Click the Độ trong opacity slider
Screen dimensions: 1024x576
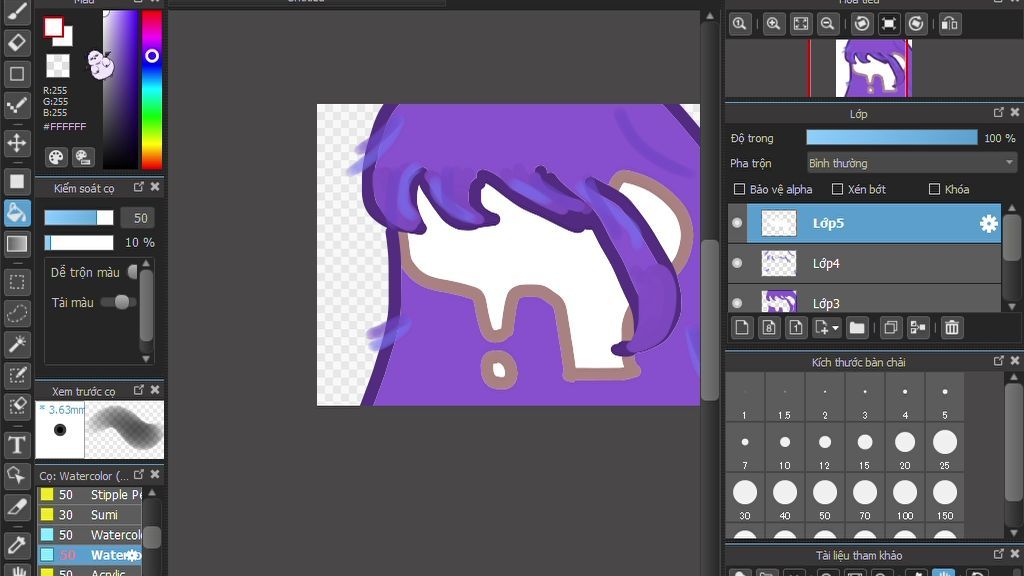click(x=891, y=138)
